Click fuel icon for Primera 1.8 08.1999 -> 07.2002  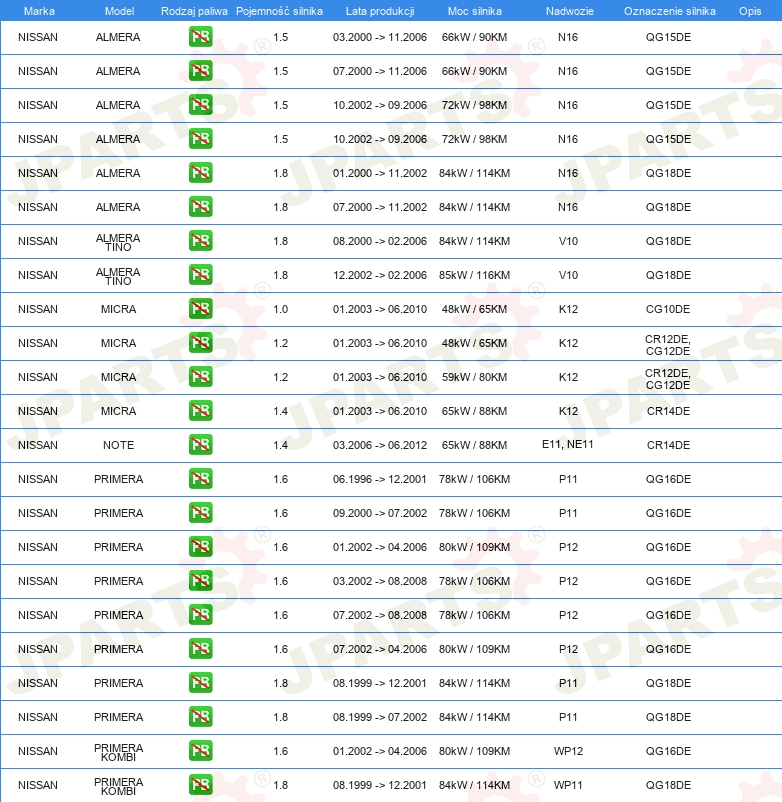pos(200,717)
